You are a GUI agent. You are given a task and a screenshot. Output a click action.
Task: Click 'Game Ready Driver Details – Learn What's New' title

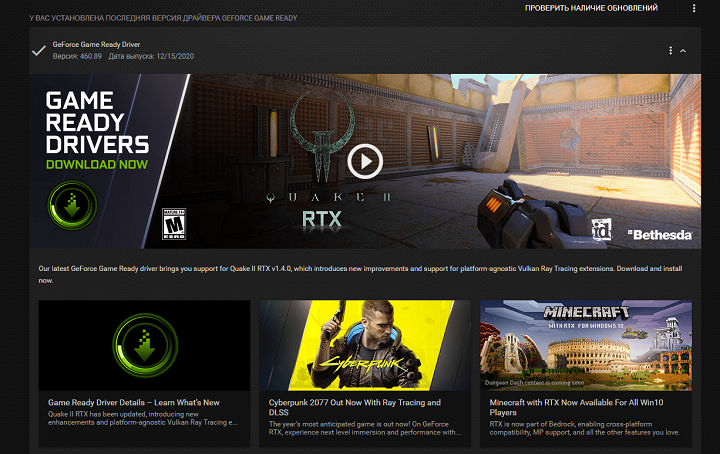(134, 402)
